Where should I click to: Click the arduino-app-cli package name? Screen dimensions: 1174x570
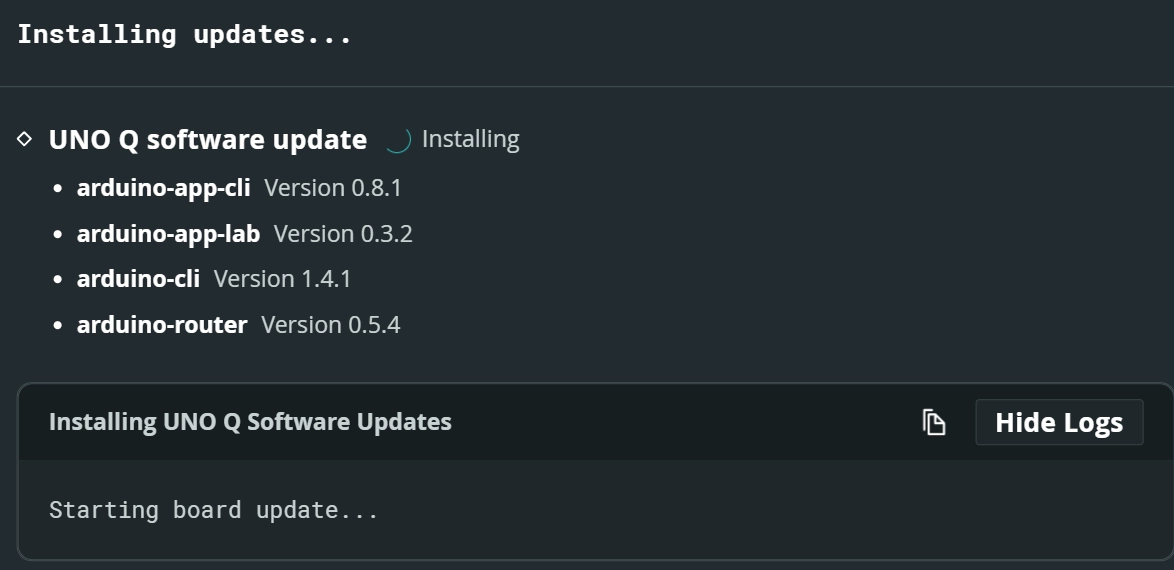click(x=163, y=187)
